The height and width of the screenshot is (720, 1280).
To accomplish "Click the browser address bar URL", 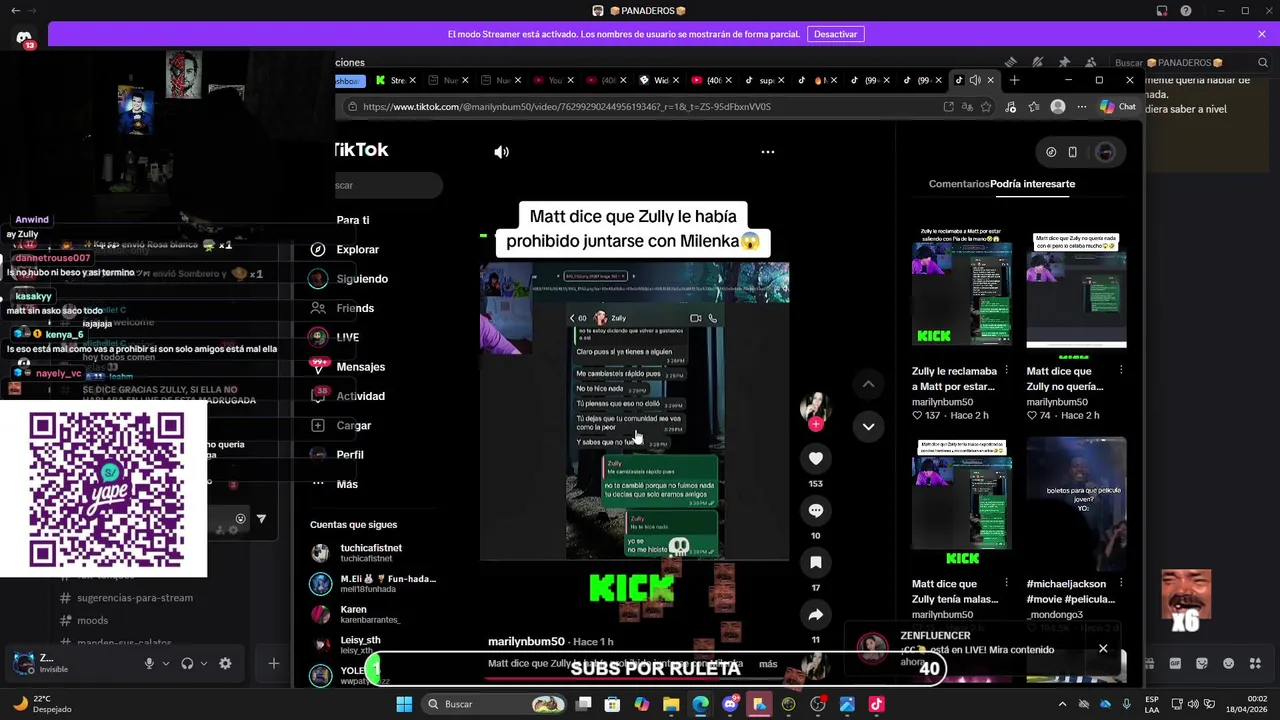I will coord(567,106).
